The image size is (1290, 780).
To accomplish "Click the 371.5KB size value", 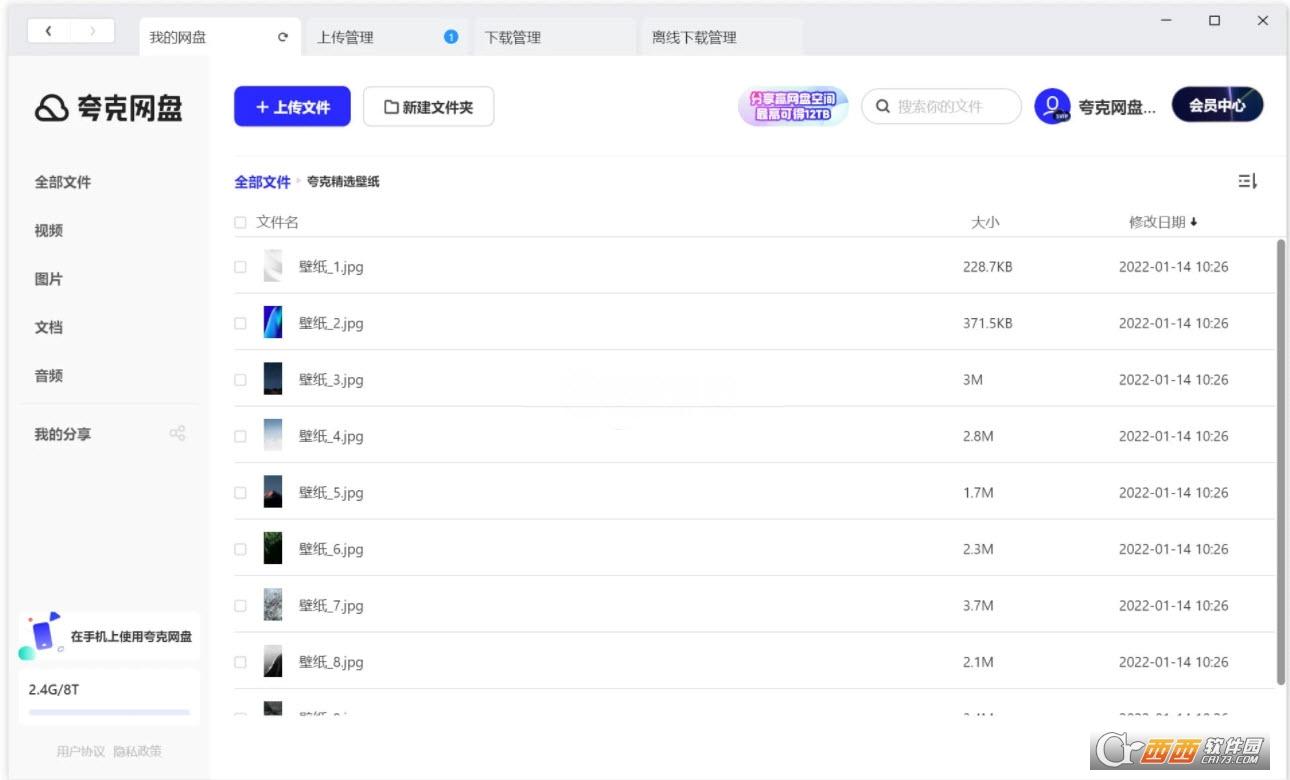I will (x=987, y=323).
